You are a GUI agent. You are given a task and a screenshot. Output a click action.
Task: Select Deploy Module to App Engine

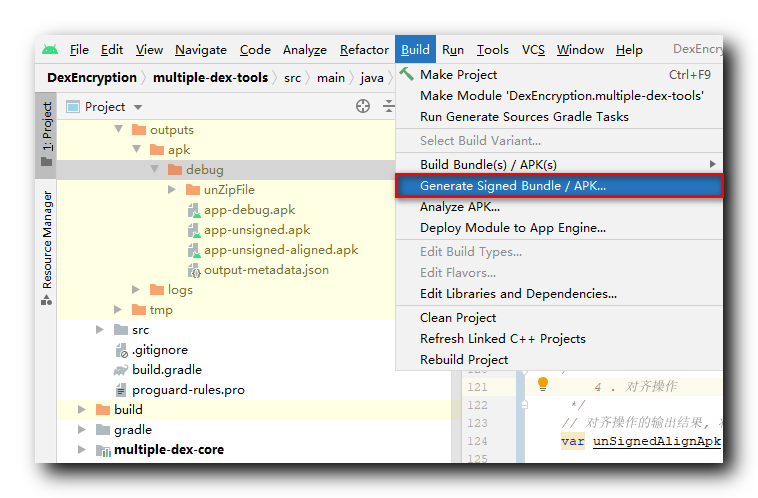[559, 228]
